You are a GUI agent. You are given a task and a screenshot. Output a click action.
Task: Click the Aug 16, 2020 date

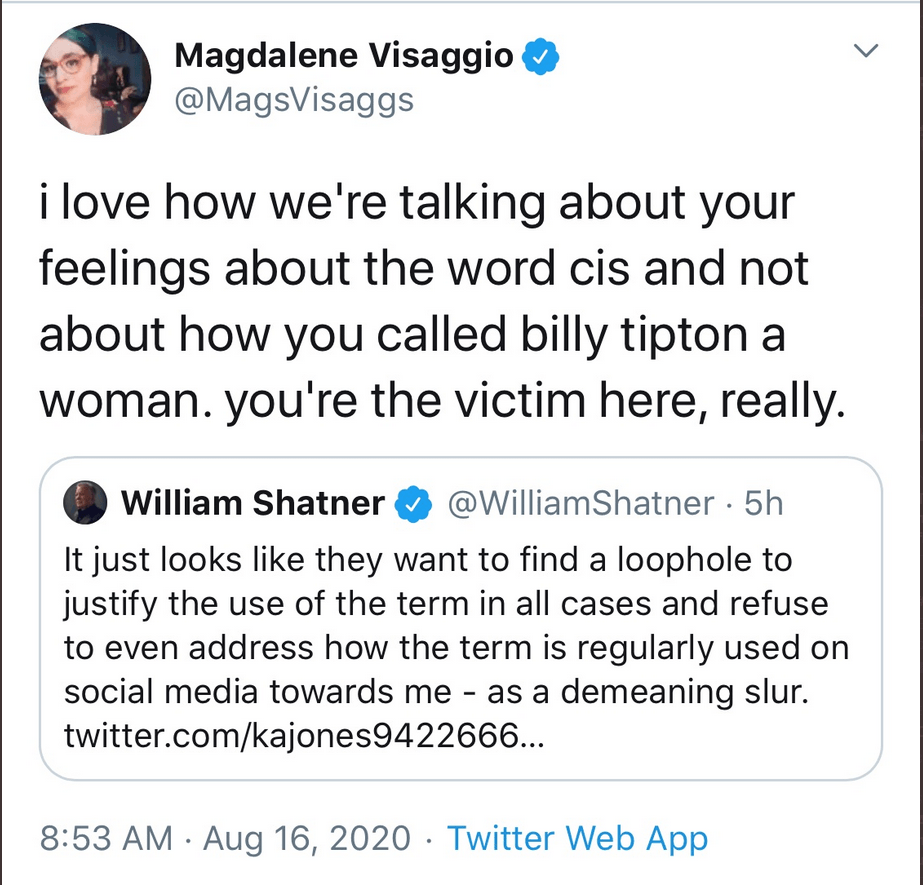(307, 838)
